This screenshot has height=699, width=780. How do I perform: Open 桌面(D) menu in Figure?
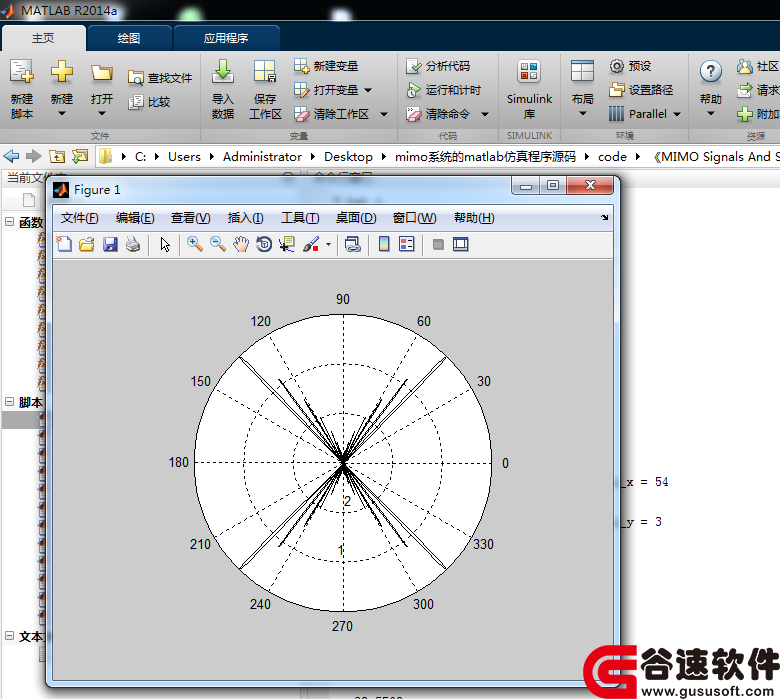click(356, 218)
